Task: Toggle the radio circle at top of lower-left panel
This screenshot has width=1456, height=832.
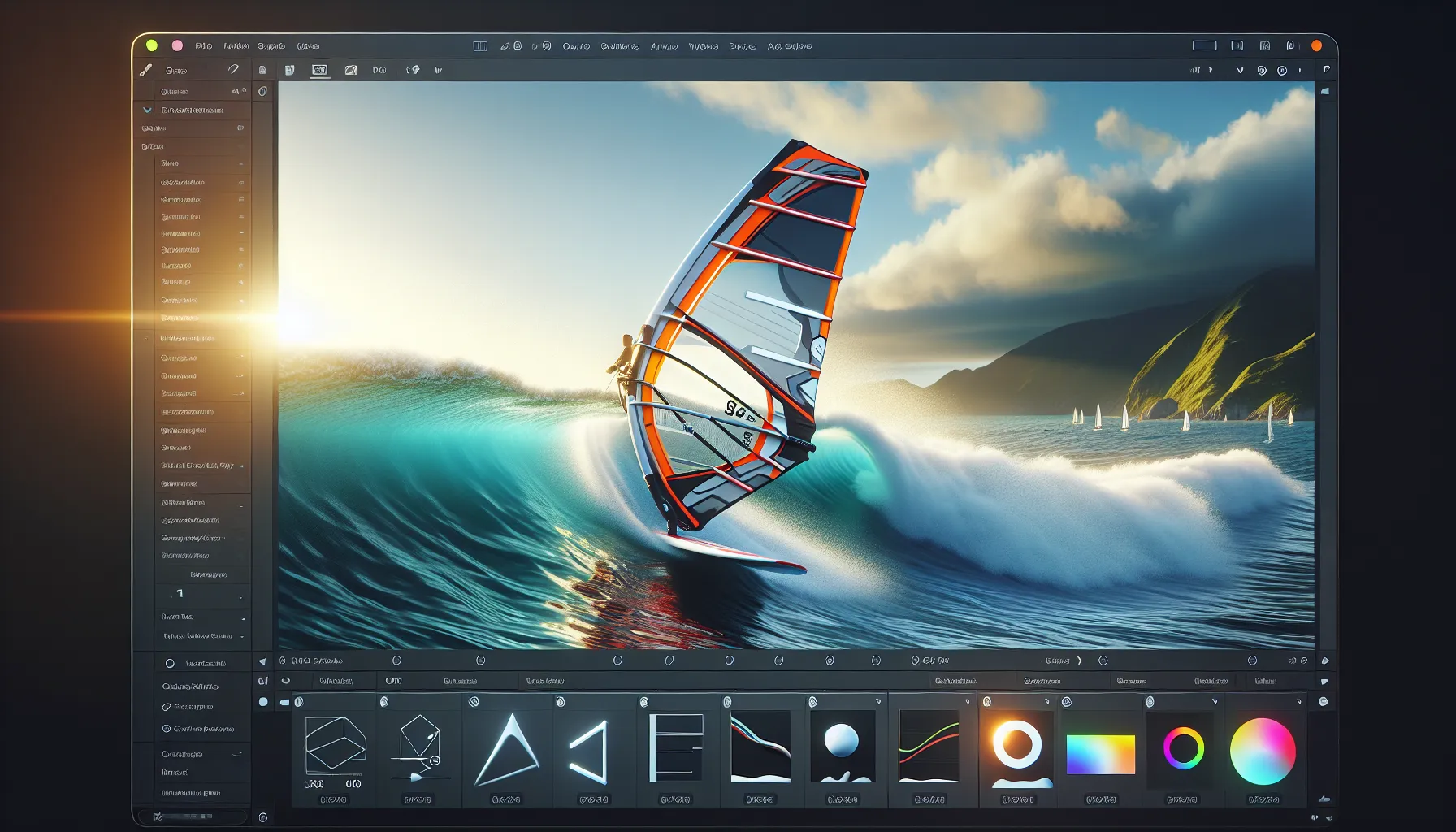Action: point(170,664)
